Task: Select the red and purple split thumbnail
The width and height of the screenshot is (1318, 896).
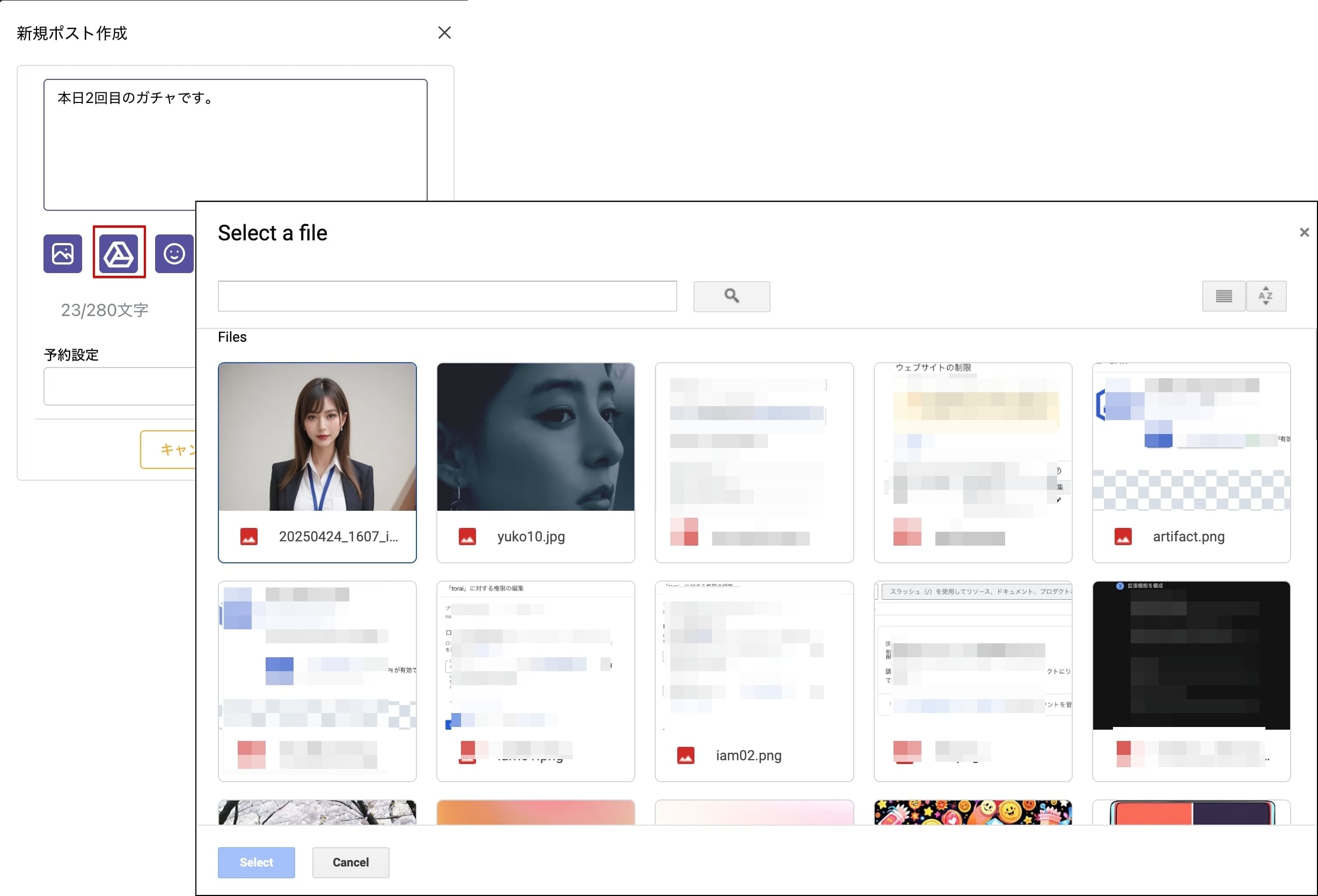Action: 1191,813
